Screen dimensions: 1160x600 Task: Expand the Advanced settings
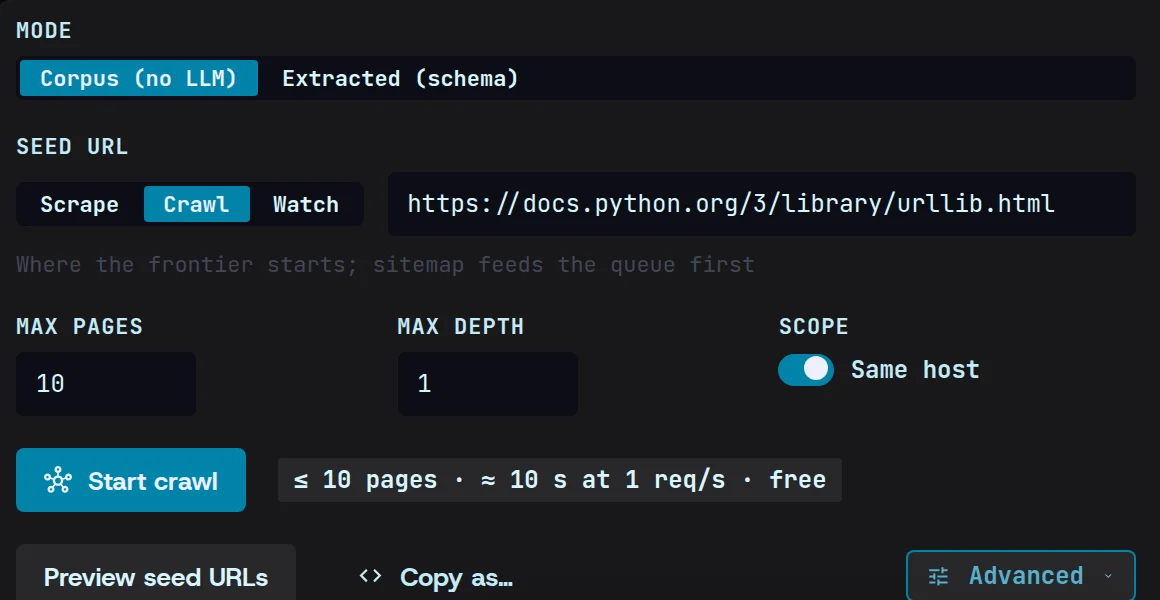[x=1021, y=576]
